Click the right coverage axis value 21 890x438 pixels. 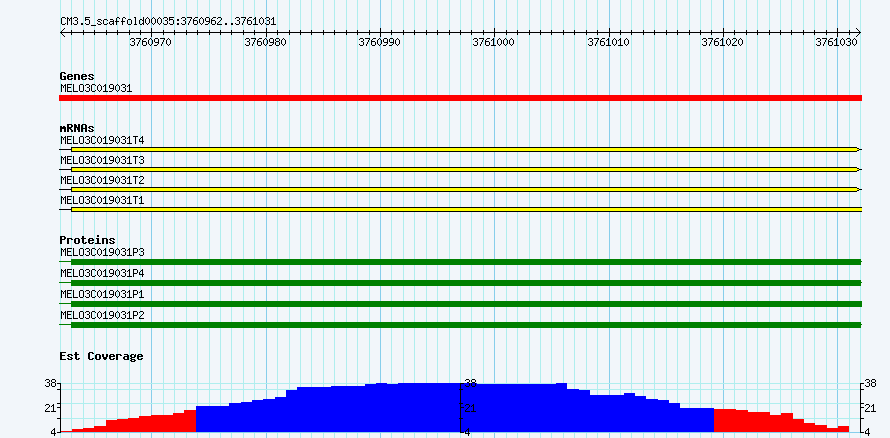[868, 408]
